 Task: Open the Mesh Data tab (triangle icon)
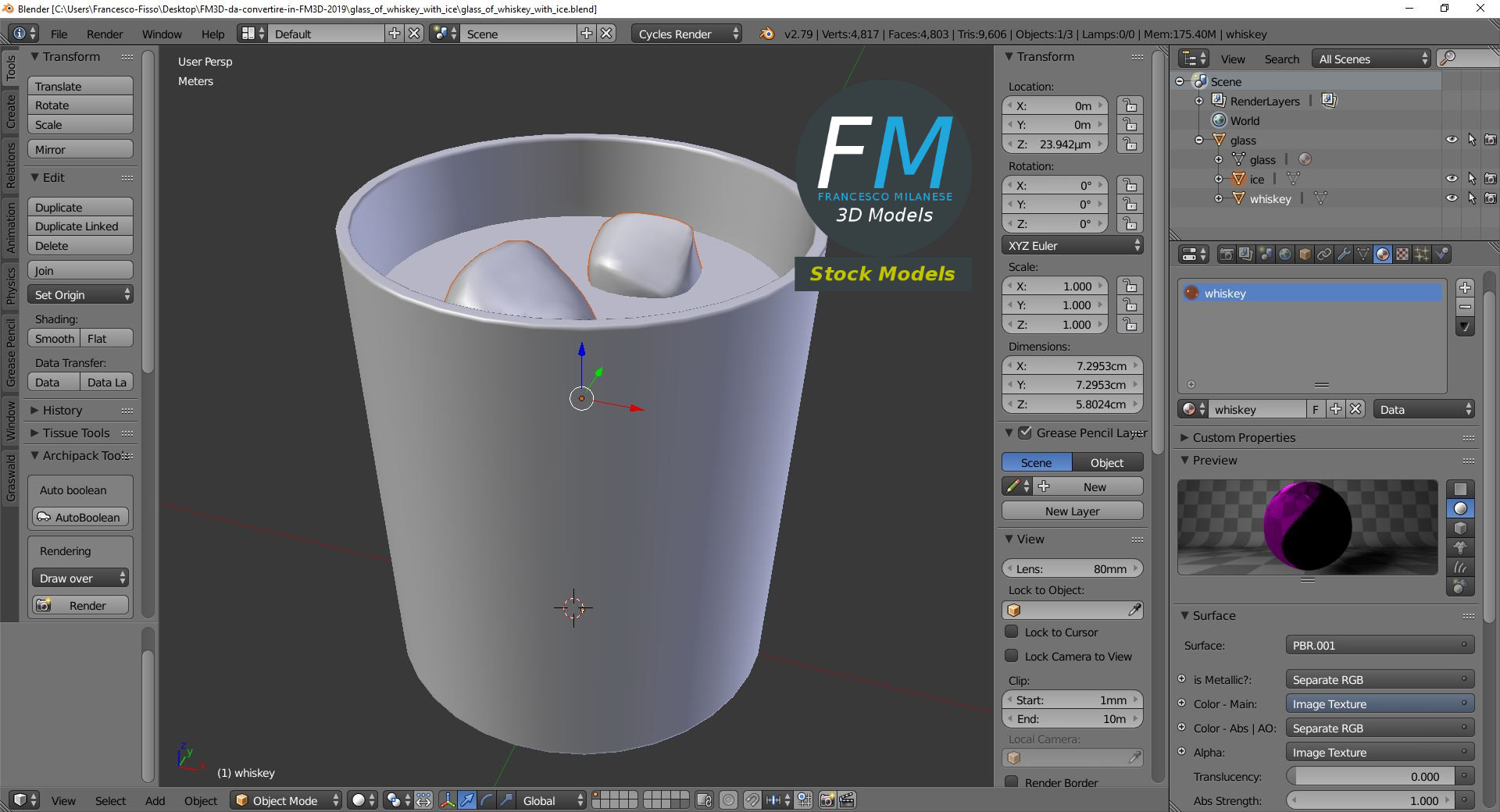1363,255
